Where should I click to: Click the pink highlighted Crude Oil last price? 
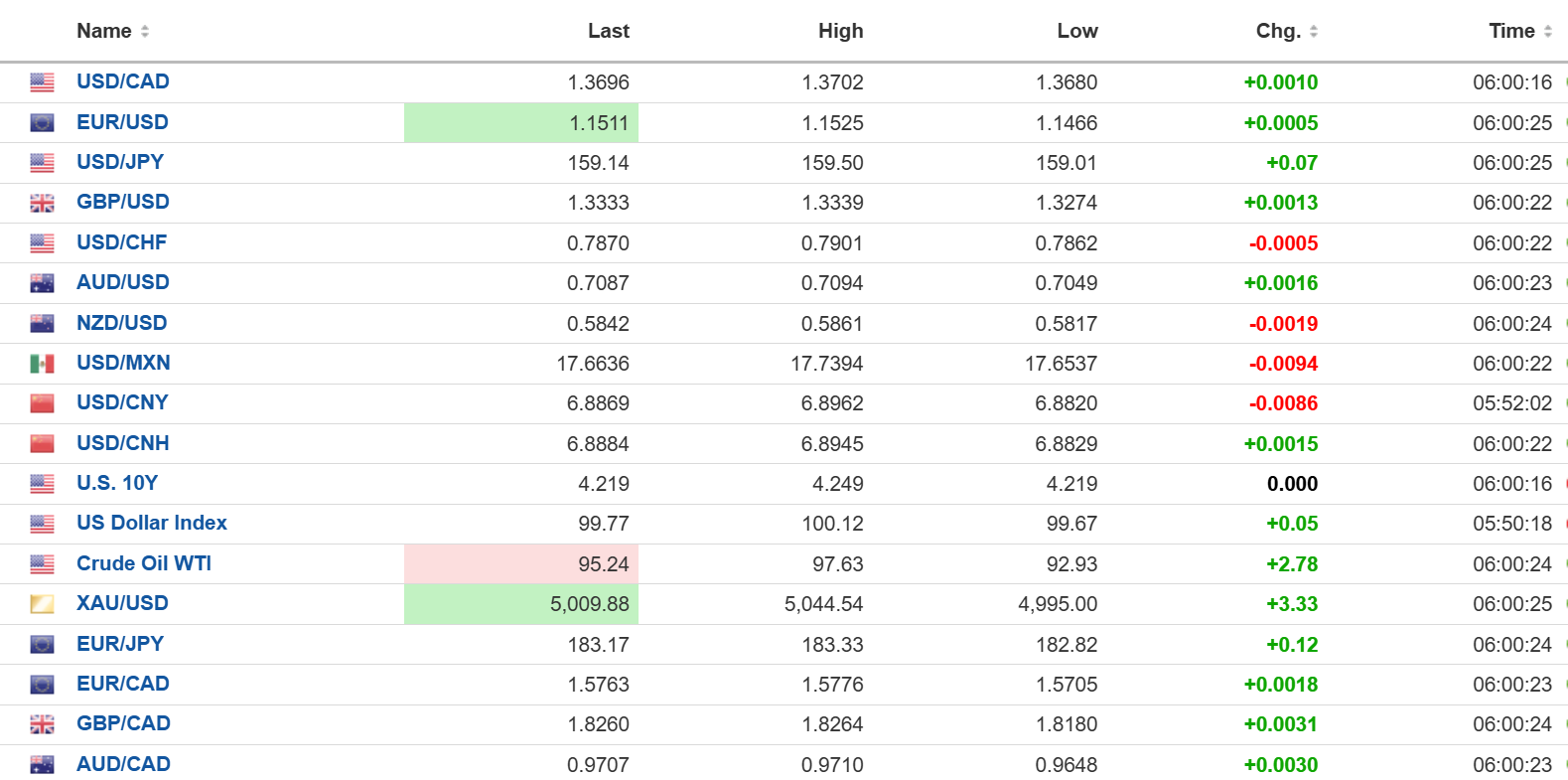pyautogui.click(x=603, y=564)
